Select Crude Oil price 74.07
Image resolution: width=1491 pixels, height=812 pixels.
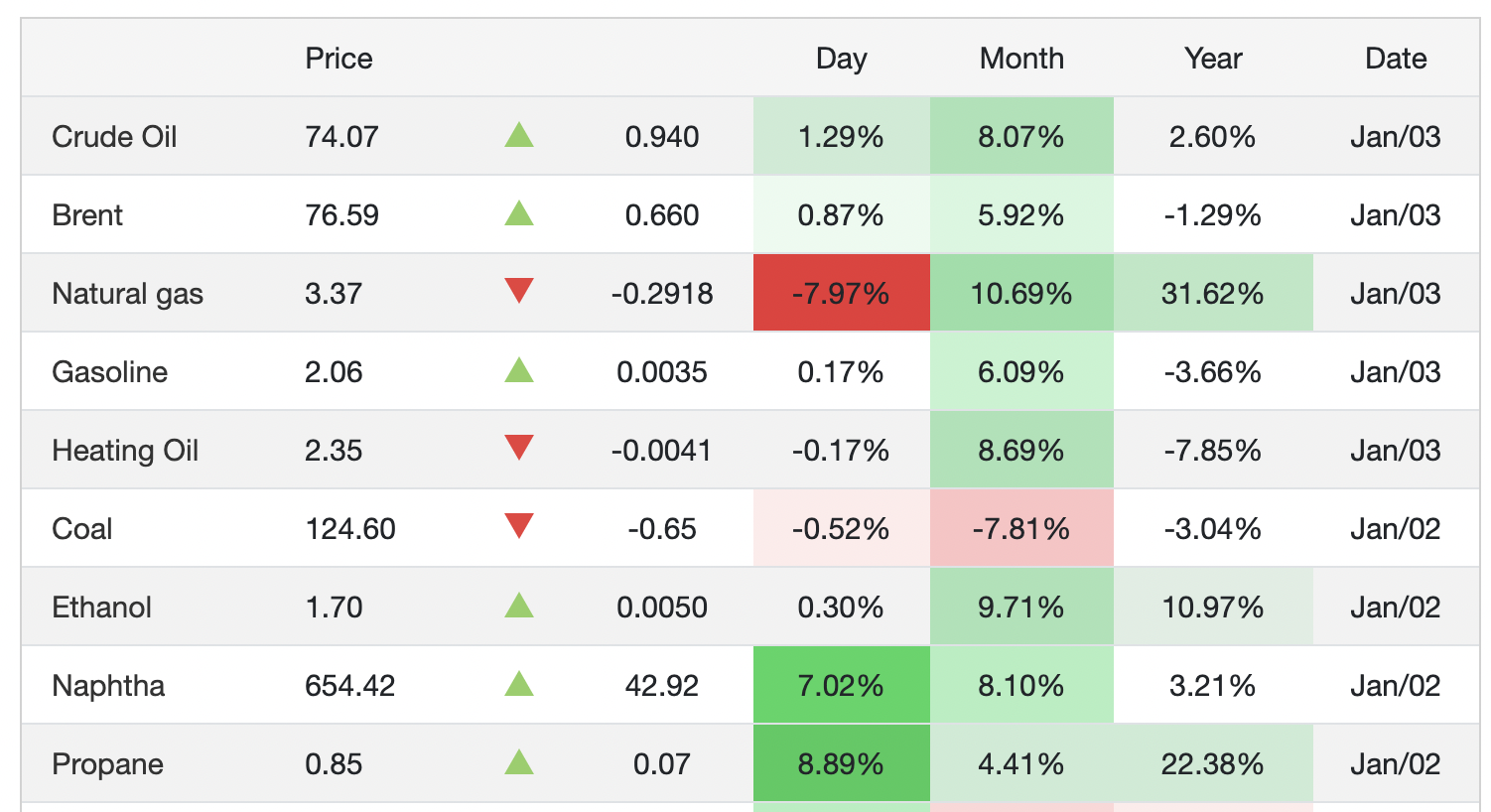(x=341, y=137)
